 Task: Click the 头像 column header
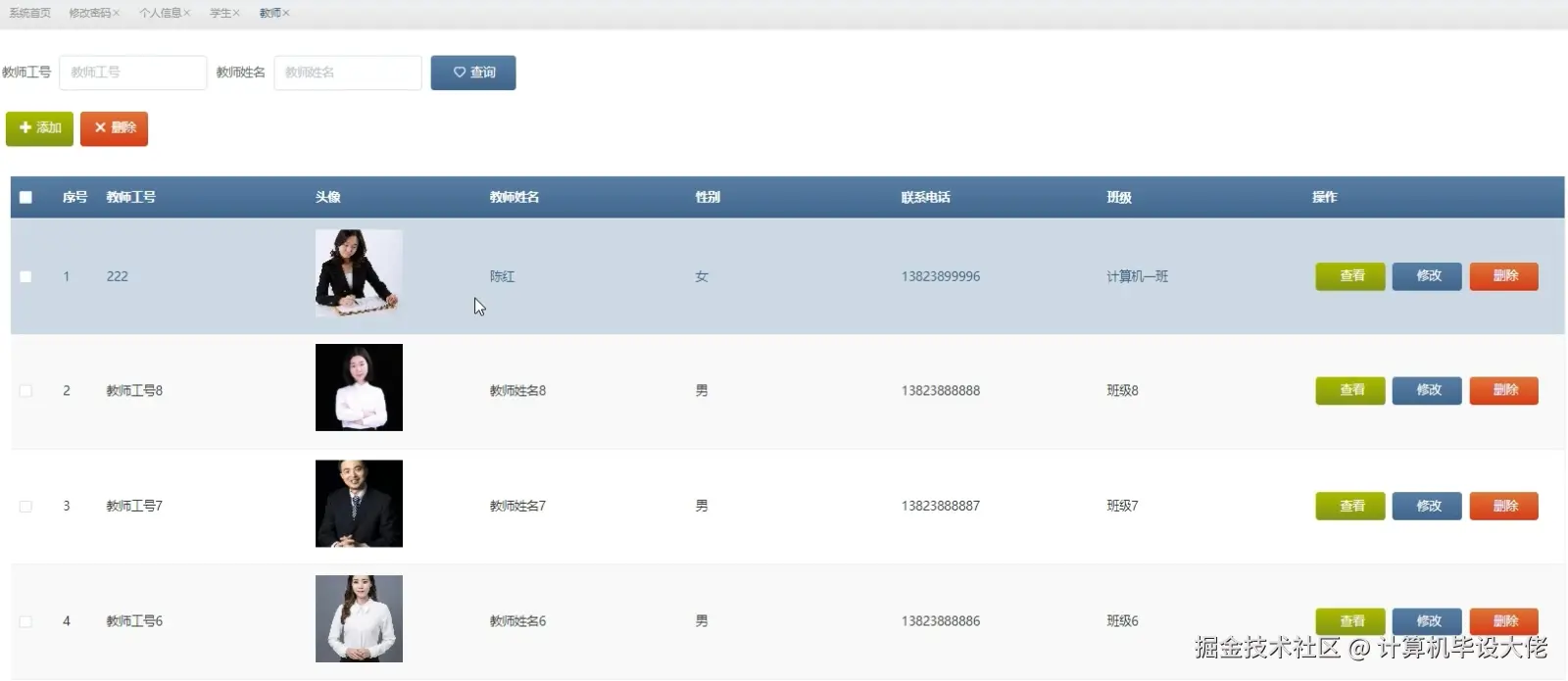[328, 197]
